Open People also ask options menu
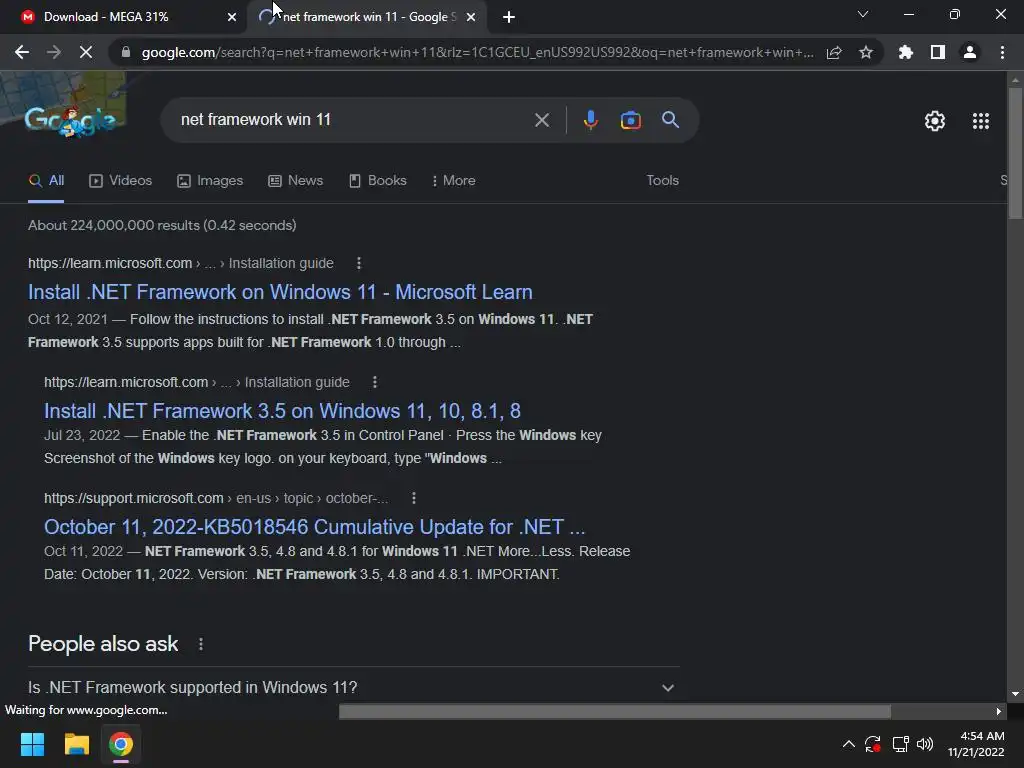 [201, 645]
